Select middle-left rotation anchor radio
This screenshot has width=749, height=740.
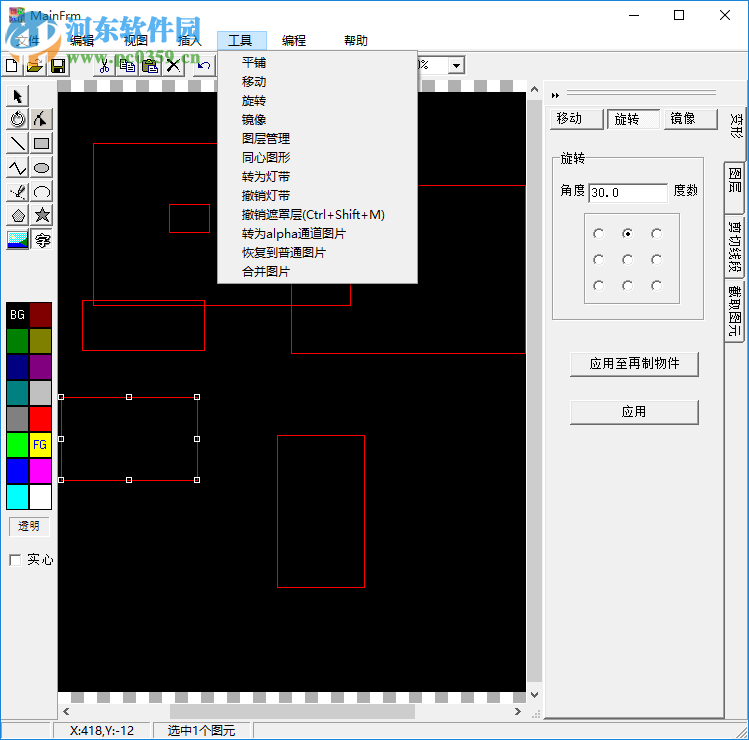[598, 259]
